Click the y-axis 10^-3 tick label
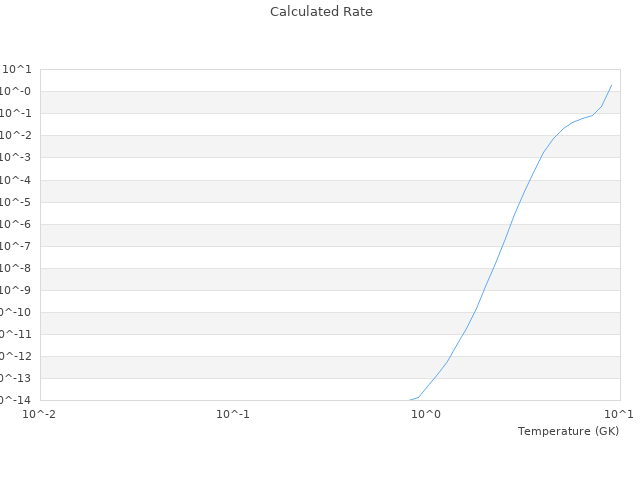 pyautogui.click(x=16, y=158)
